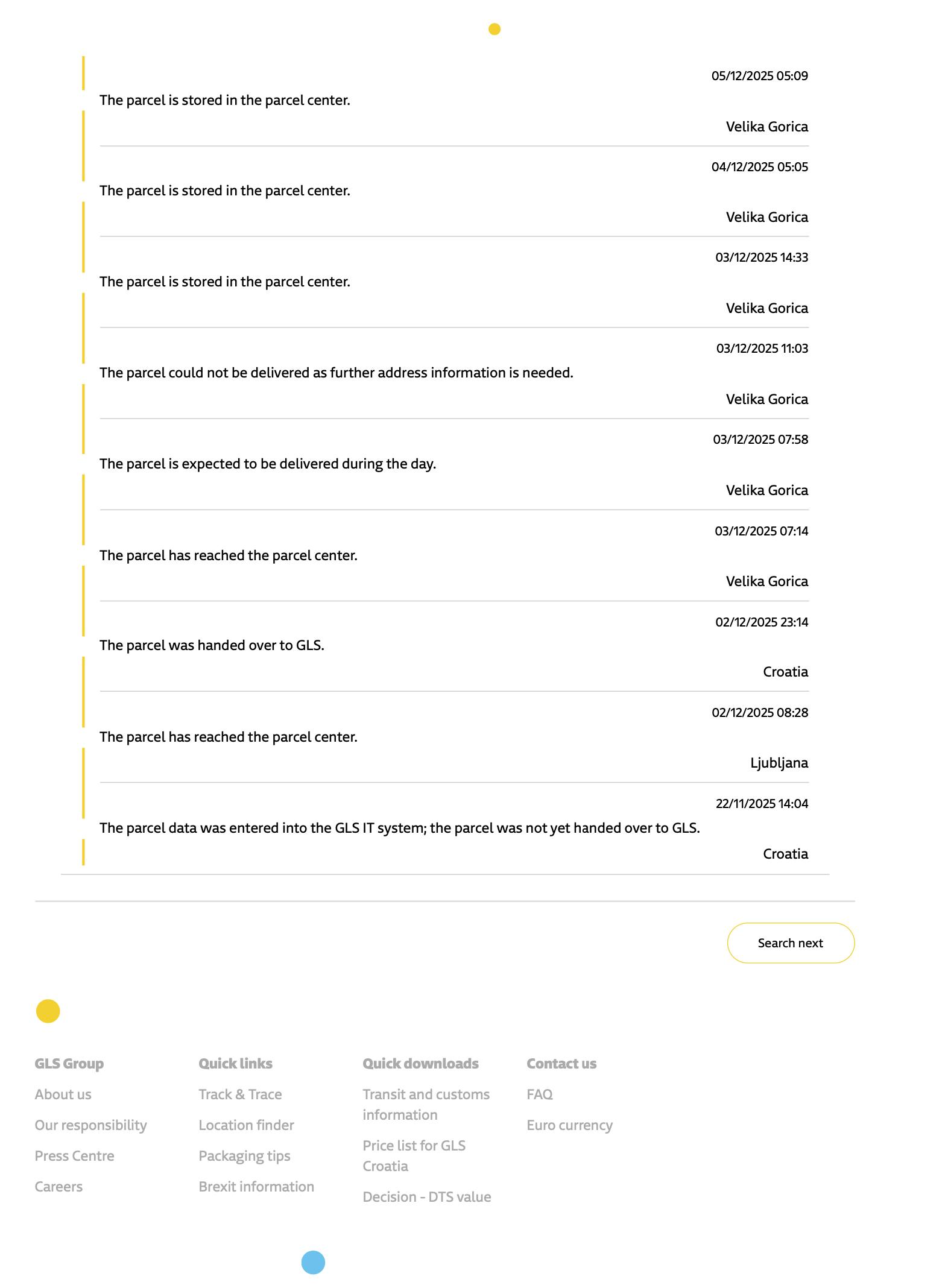The height and width of the screenshot is (1288, 948).
Task: Open the Euro currency link
Action: point(569,1125)
